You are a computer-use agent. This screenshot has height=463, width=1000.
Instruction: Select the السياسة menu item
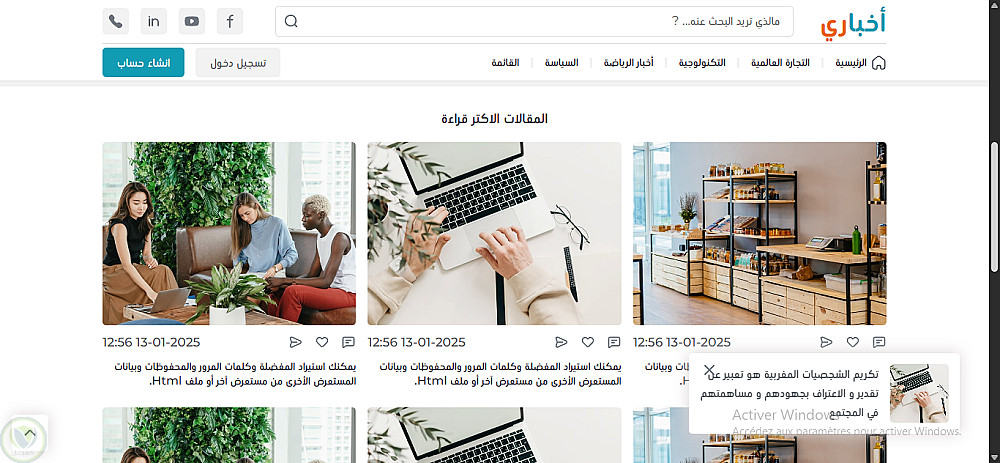tap(561, 62)
